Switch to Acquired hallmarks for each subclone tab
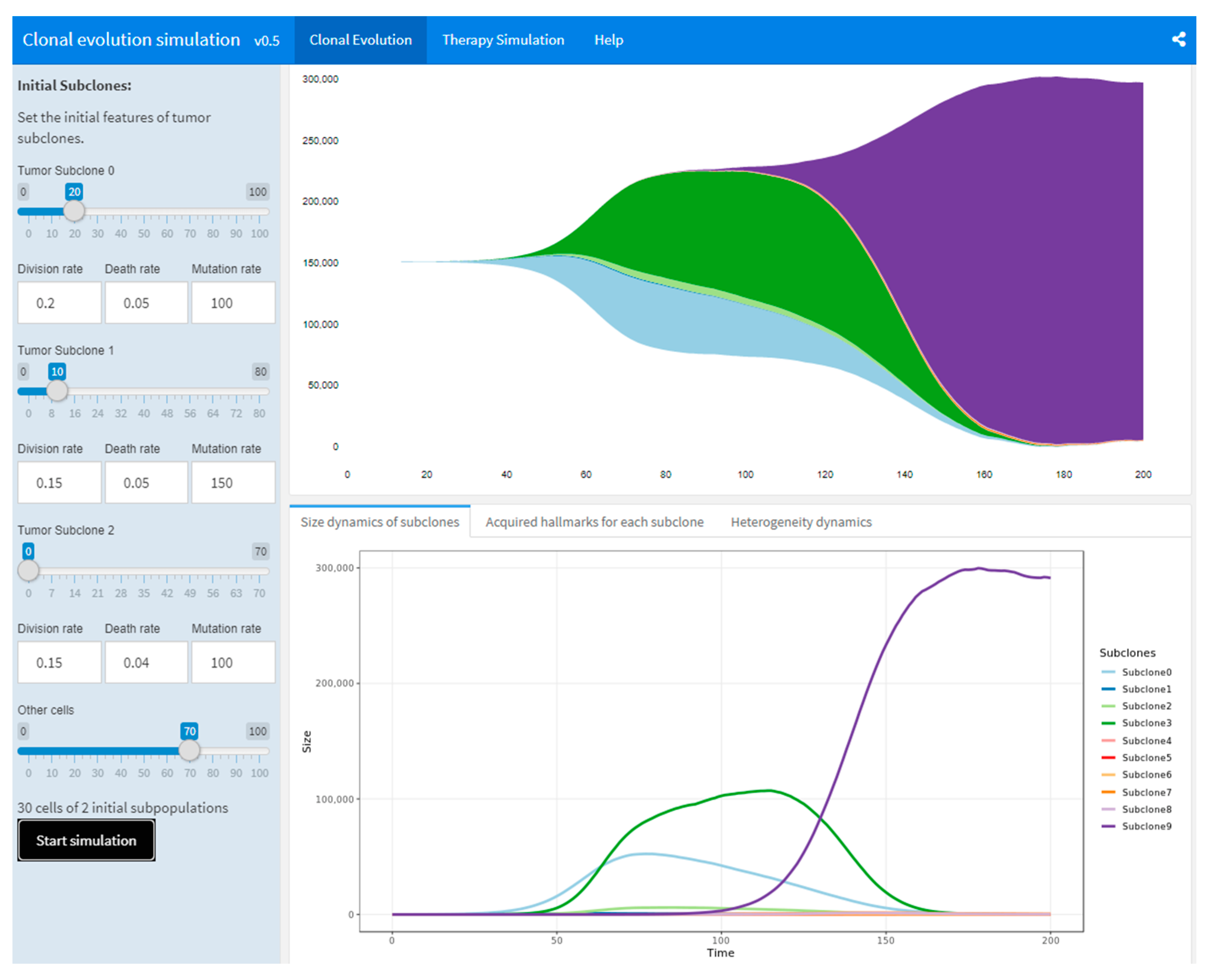 click(x=594, y=522)
